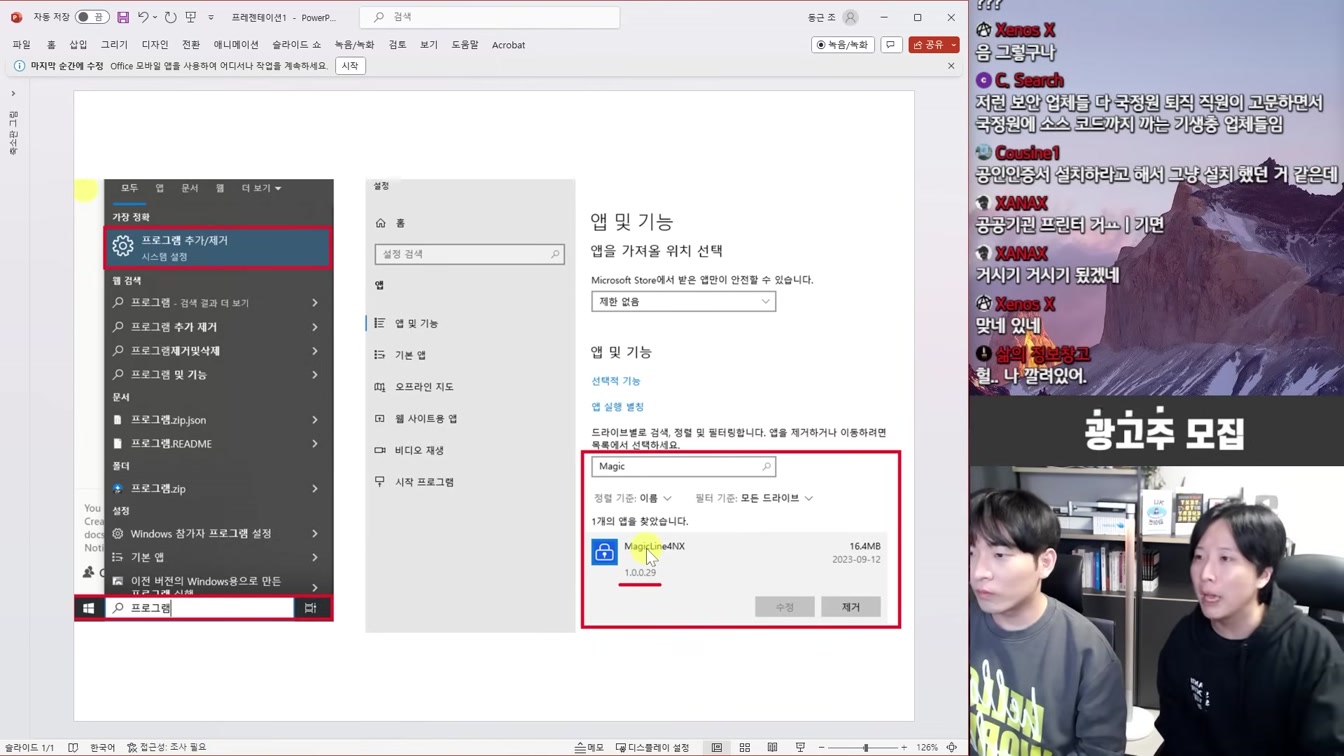Start Slide Show view icon in status bar

[x=800, y=747]
